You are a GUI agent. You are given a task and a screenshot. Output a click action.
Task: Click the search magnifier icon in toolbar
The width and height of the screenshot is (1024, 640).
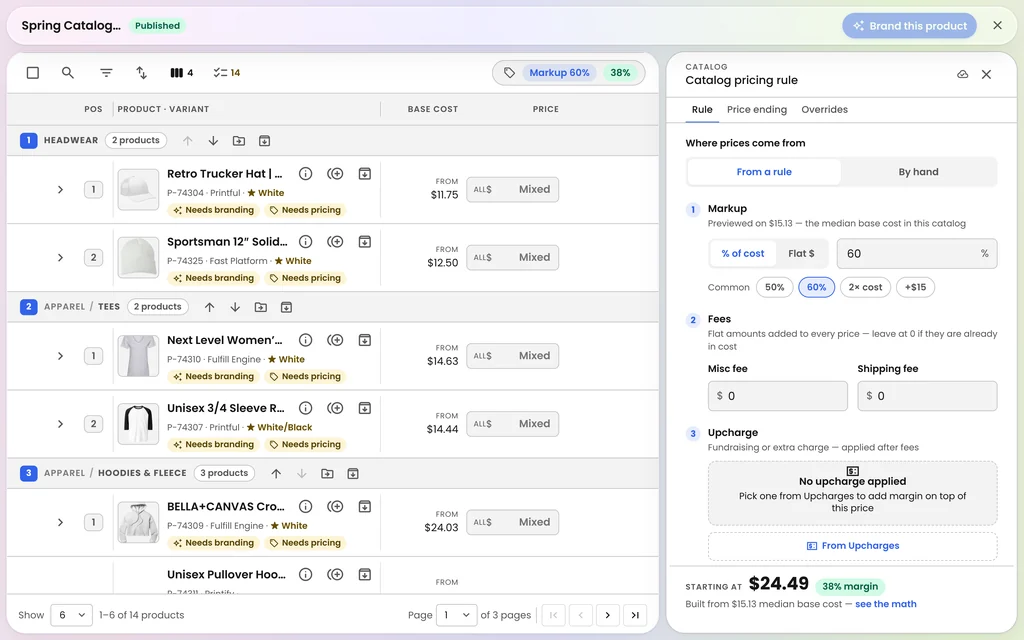67,72
